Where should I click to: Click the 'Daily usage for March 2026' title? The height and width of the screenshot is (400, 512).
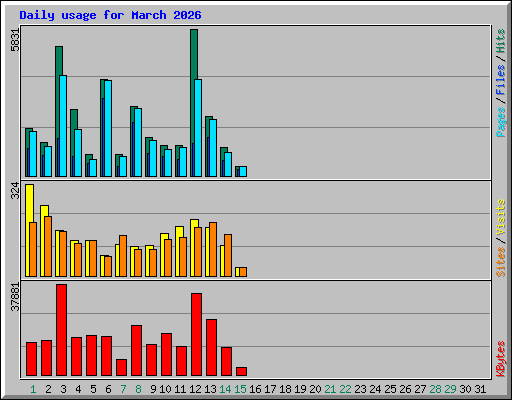click(x=110, y=15)
